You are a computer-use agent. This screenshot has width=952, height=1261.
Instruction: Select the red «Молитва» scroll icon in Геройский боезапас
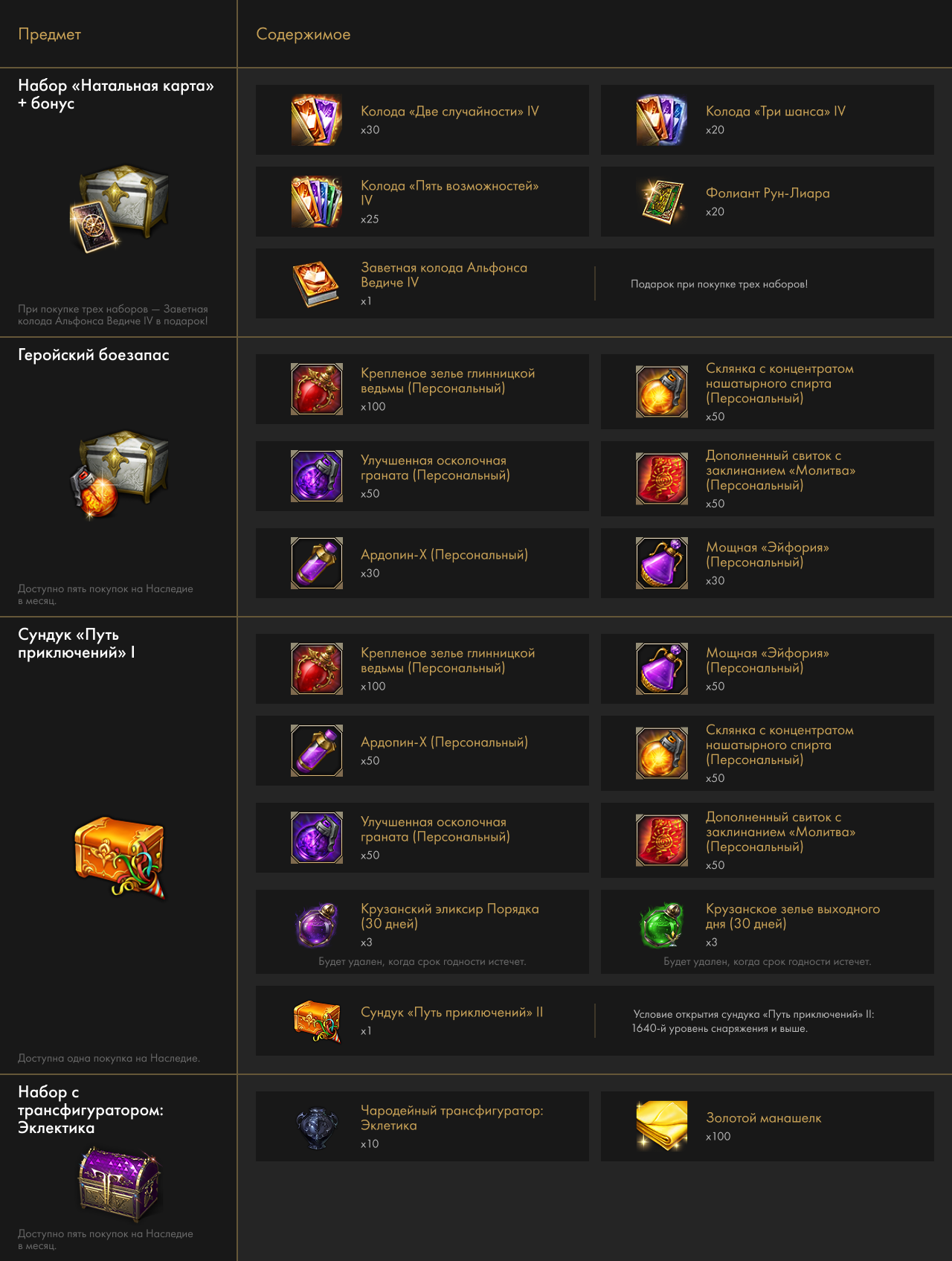pos(662,478)
